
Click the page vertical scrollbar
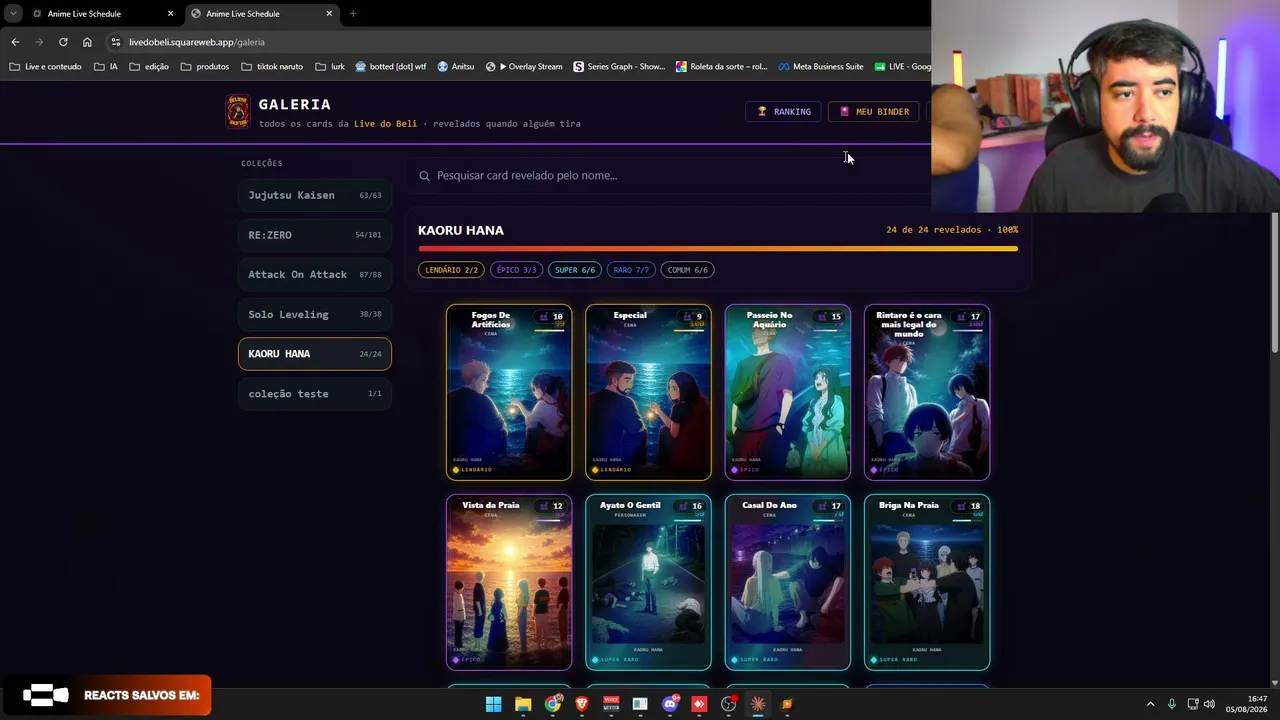tap(1275, 282)
